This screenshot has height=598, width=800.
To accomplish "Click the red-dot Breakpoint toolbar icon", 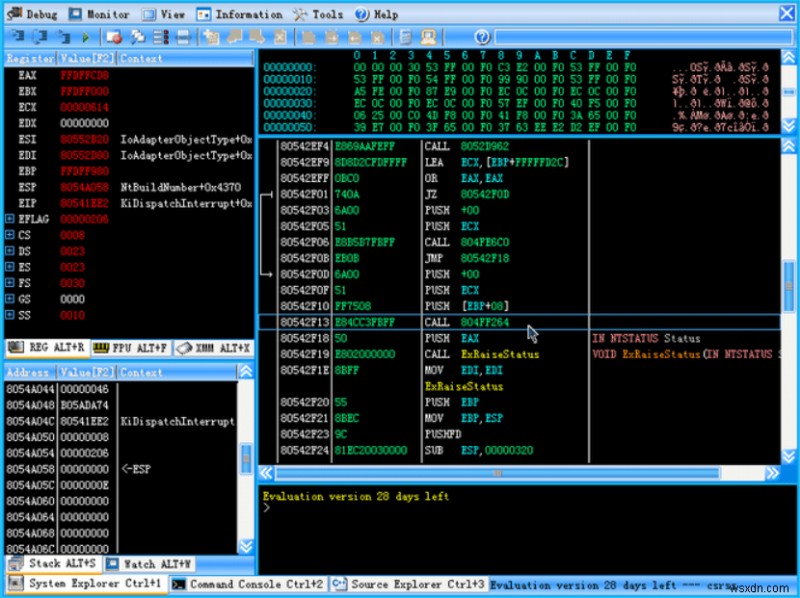I will (114, 37).
